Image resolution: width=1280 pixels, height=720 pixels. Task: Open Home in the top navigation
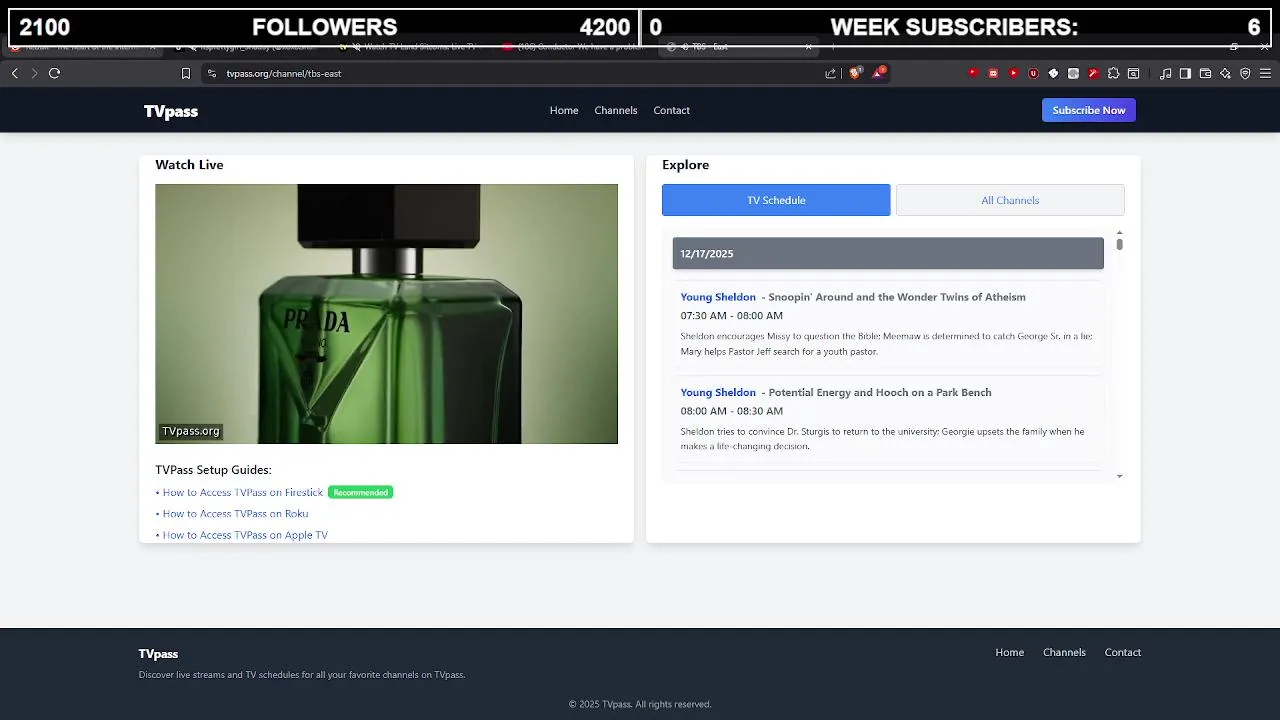pos(564,110)
